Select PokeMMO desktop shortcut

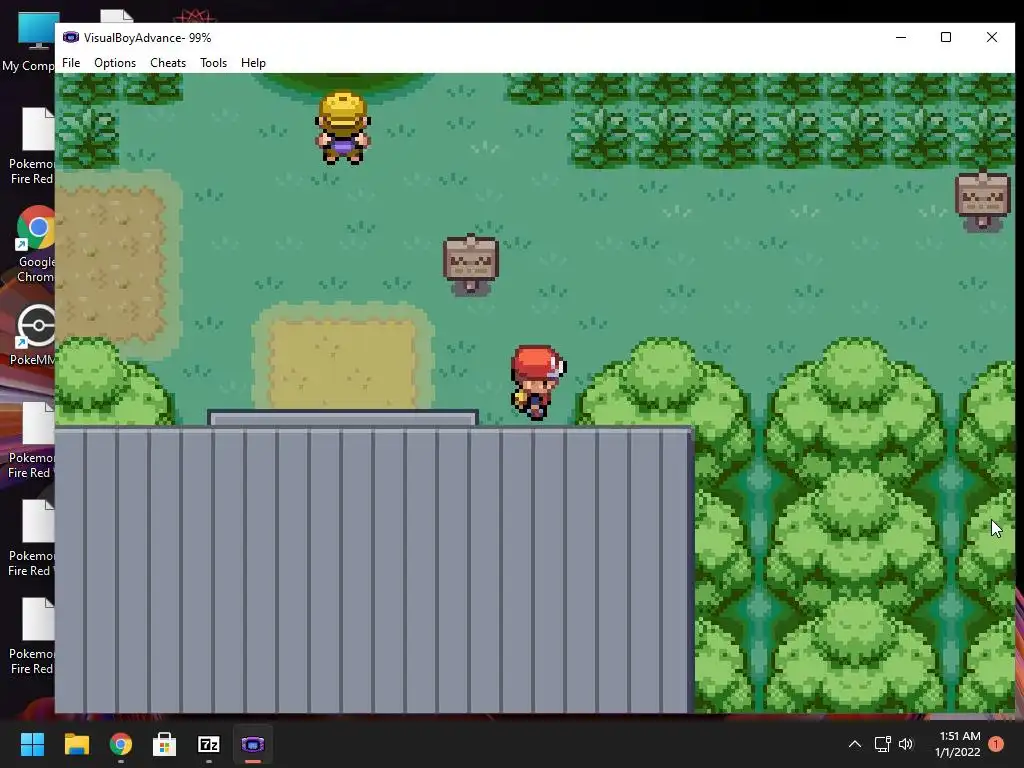[31, 334]
